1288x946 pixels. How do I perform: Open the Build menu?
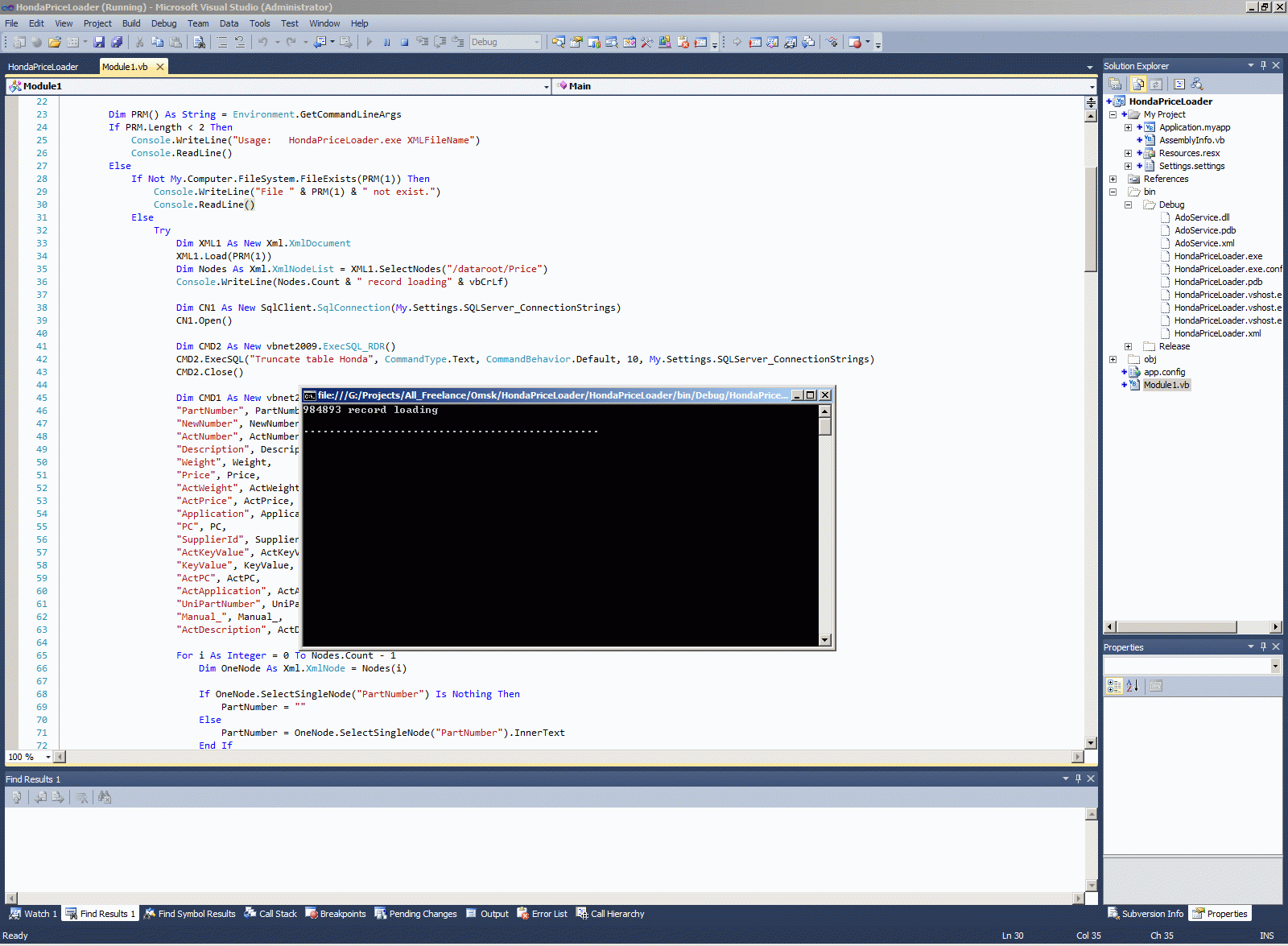click(x=131, y=23)
